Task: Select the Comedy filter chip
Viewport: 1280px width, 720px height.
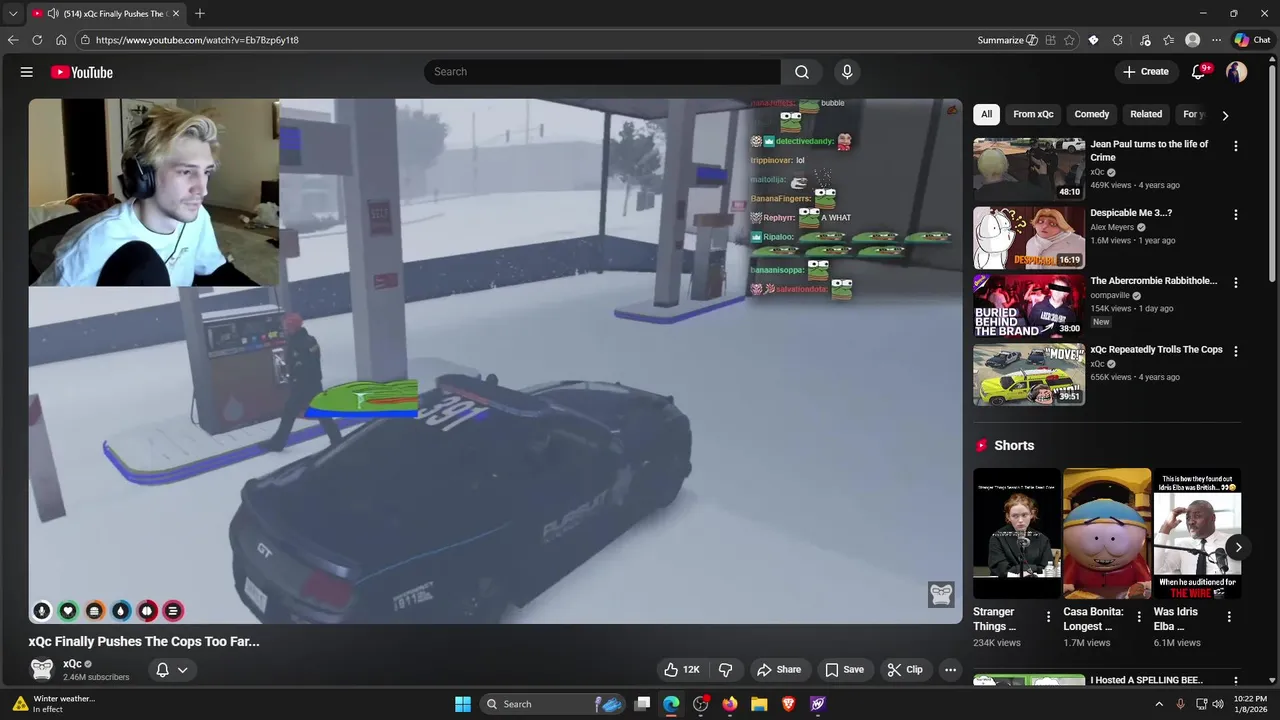Action: point(1091,114)
